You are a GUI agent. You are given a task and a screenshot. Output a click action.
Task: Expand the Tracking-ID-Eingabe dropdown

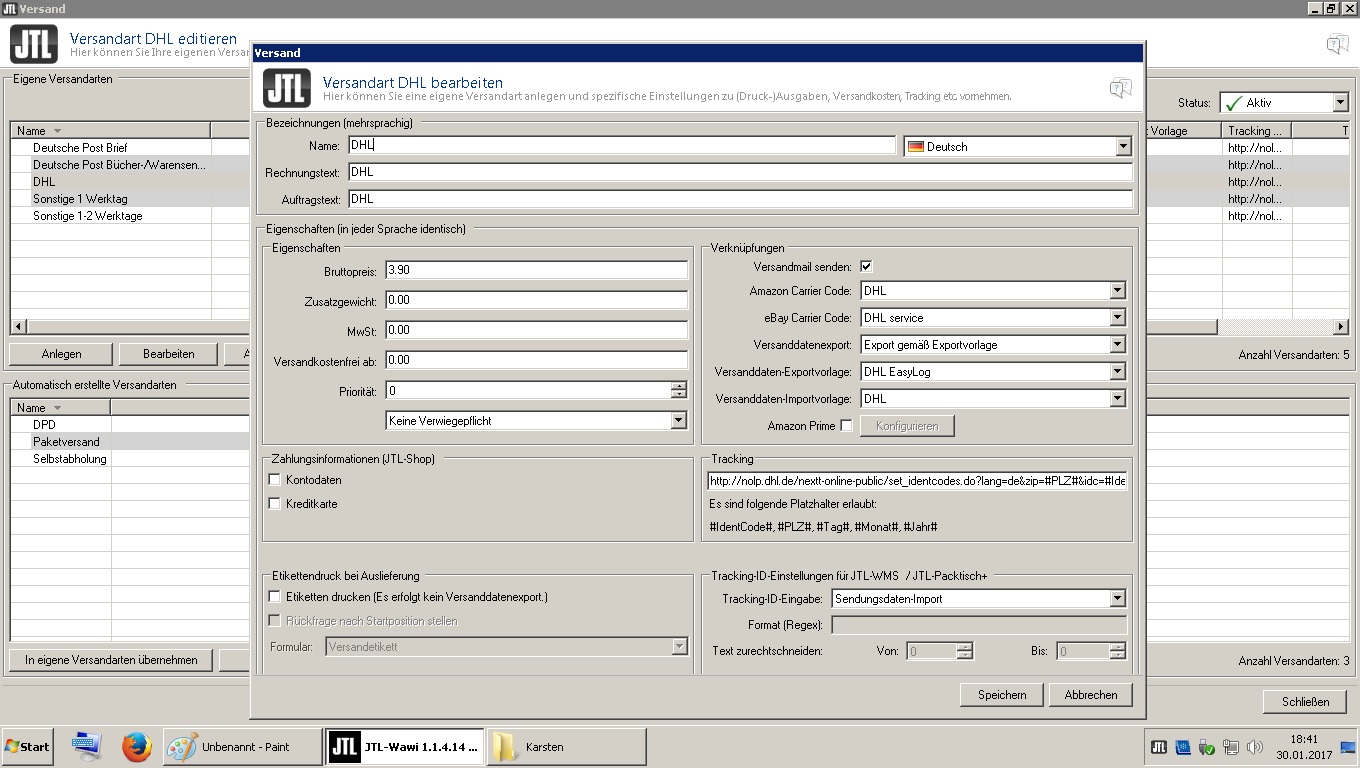(1117, 599)
